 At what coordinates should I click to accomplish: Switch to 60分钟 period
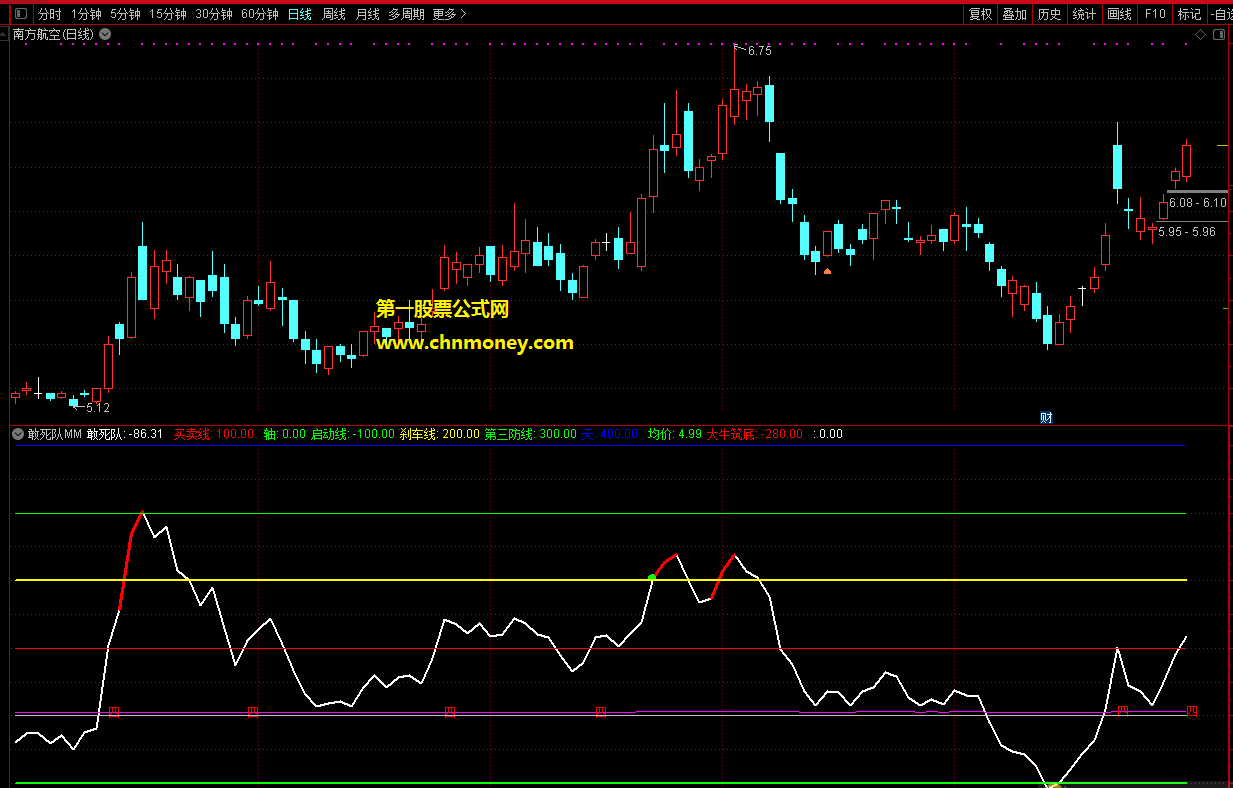click(260, 14)
